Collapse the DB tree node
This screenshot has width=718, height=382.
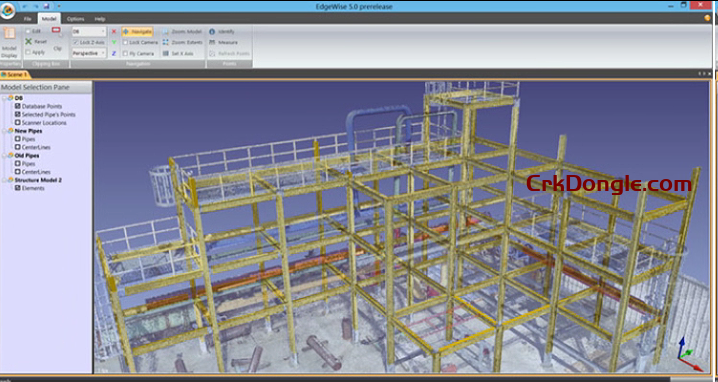pos(4,98)
